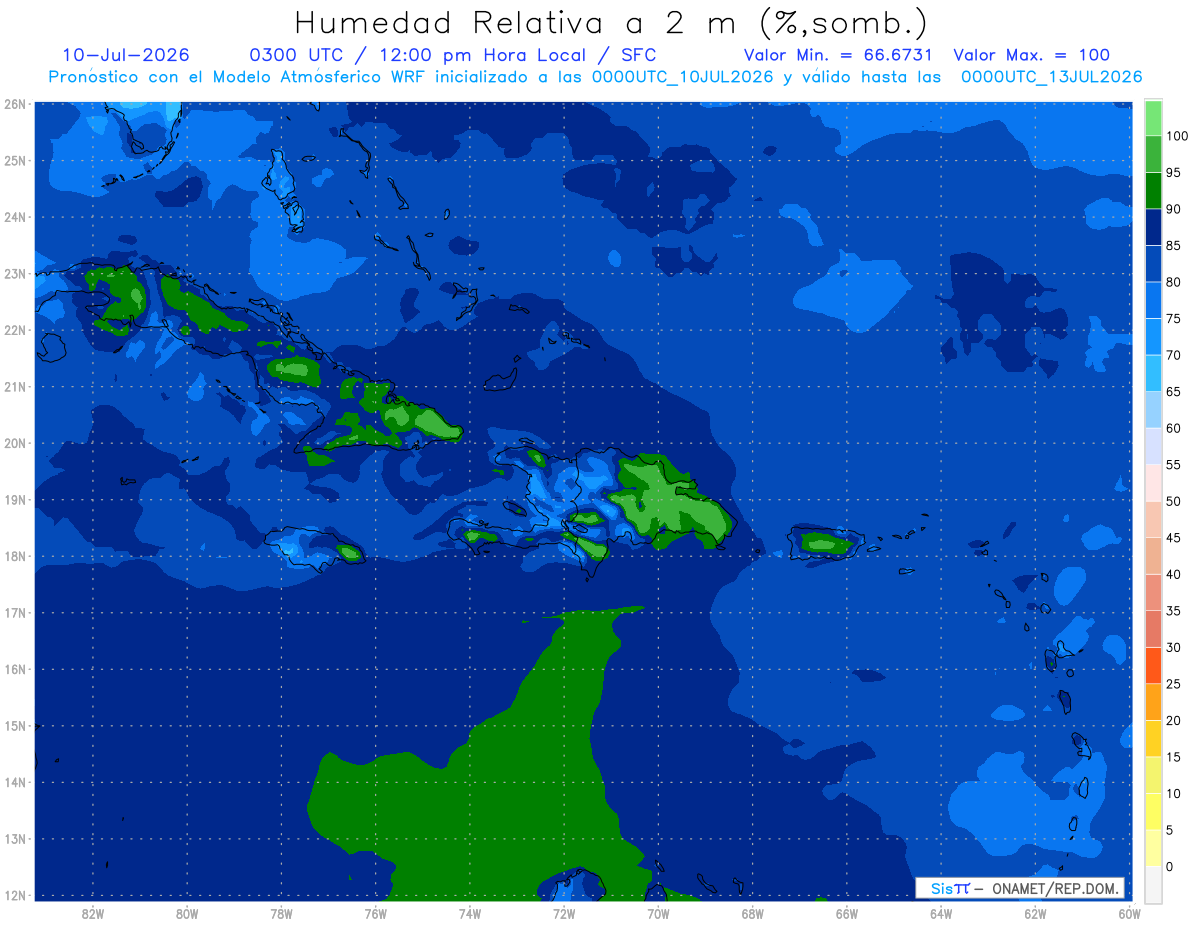Click the legend label '85'

point(1174,246)
